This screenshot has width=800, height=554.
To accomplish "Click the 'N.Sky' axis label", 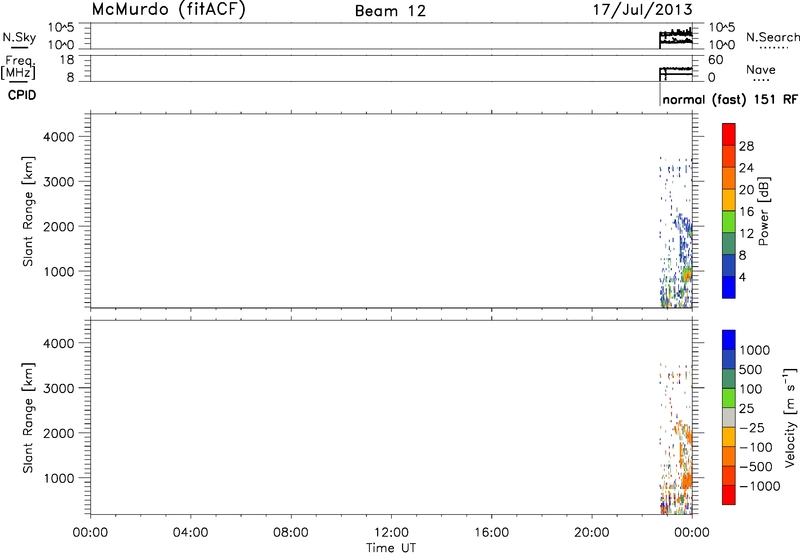I will (x=19, y=37).
